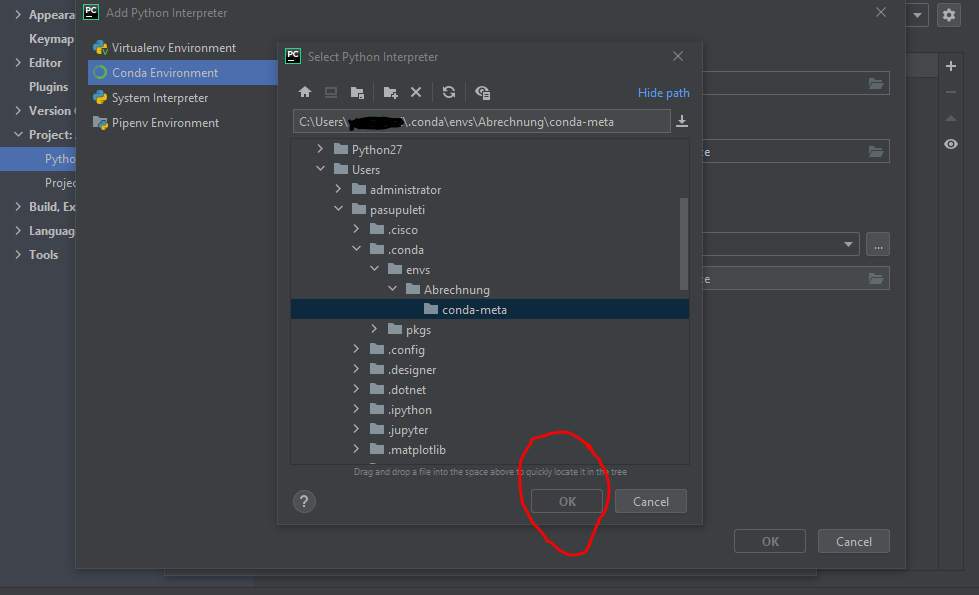Expand the .ipython folder
Screen dimensions: 979x595
pos(357,408)
